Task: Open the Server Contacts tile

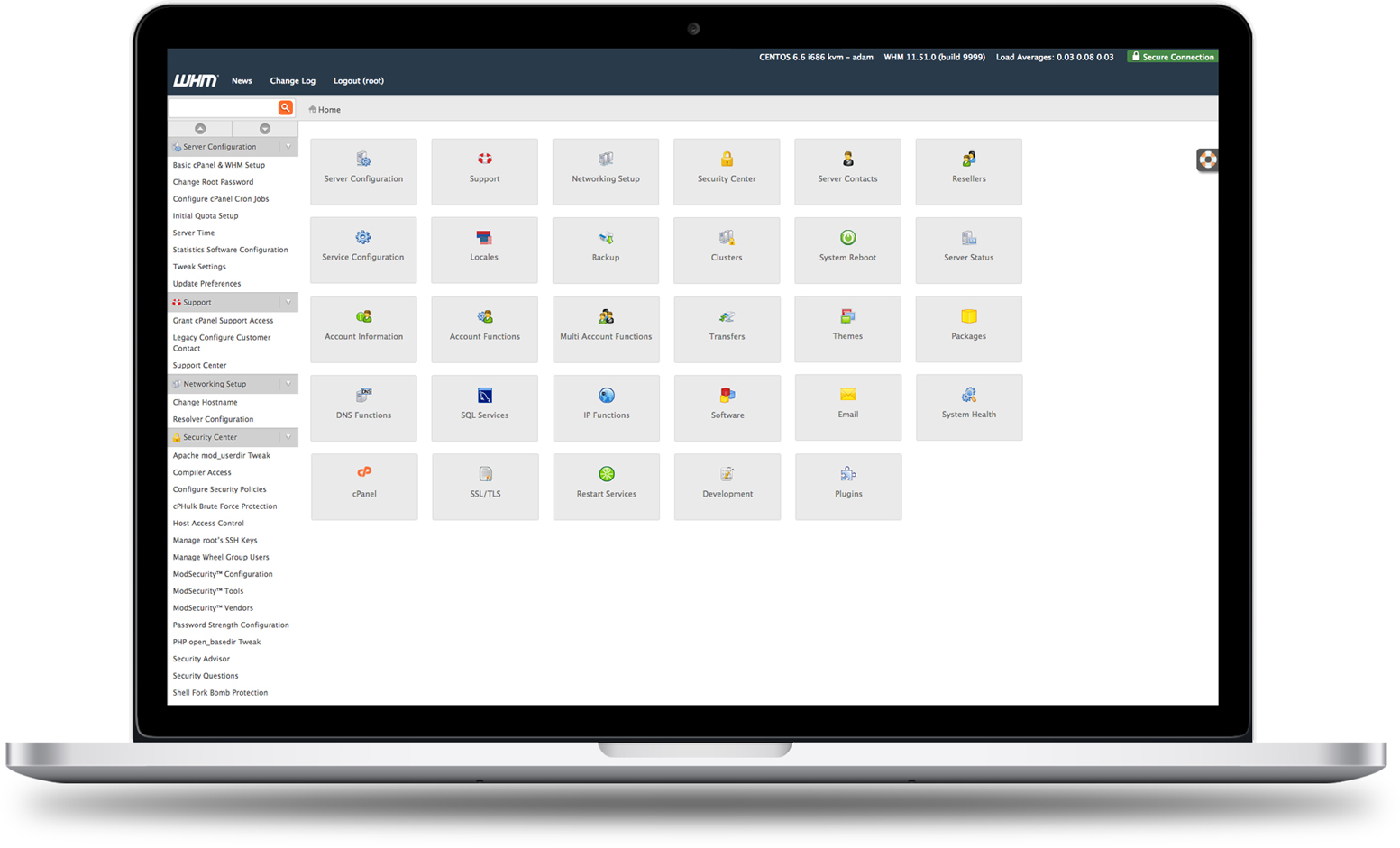Action: [847, 171]
